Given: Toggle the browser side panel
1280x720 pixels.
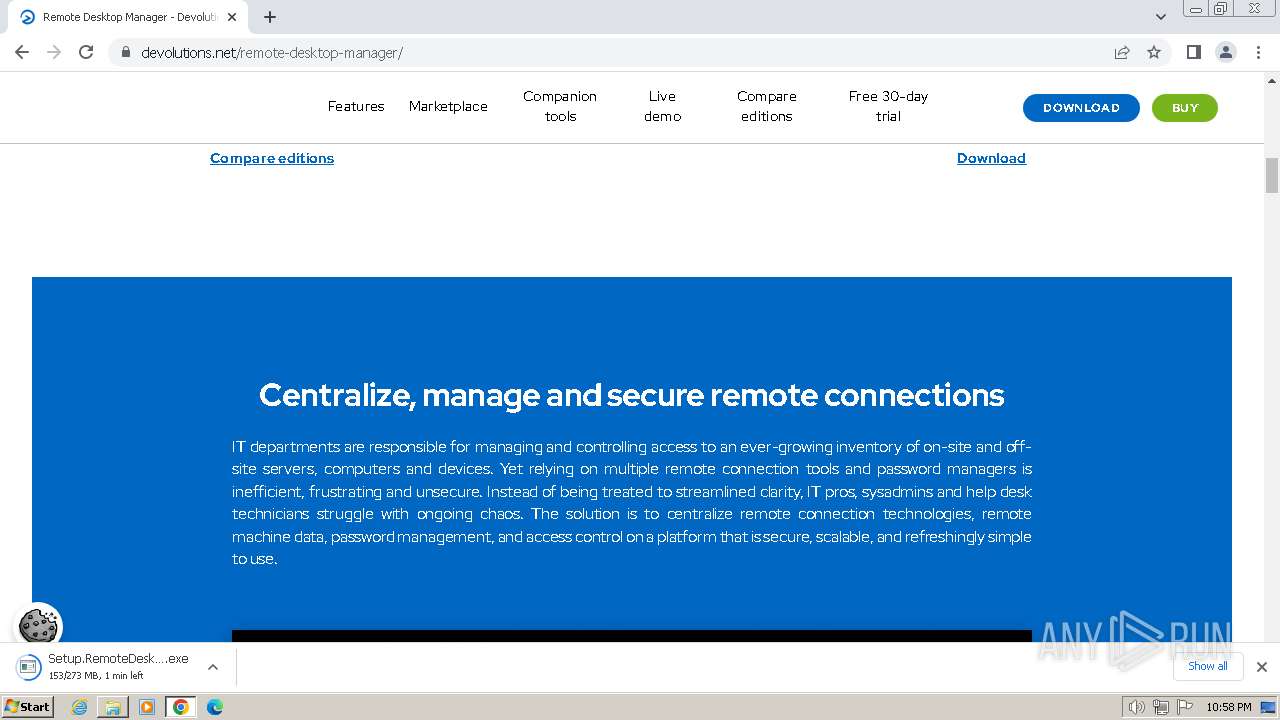Looking at the screenshot, I should [1193, 52].
